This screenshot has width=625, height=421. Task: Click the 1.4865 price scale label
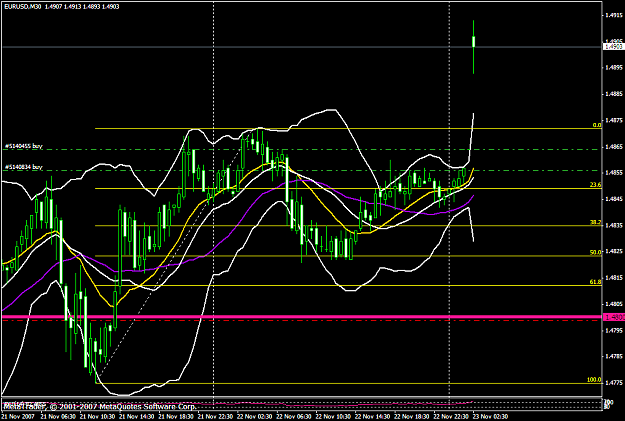pyautogui.click(x=614, y=147)
